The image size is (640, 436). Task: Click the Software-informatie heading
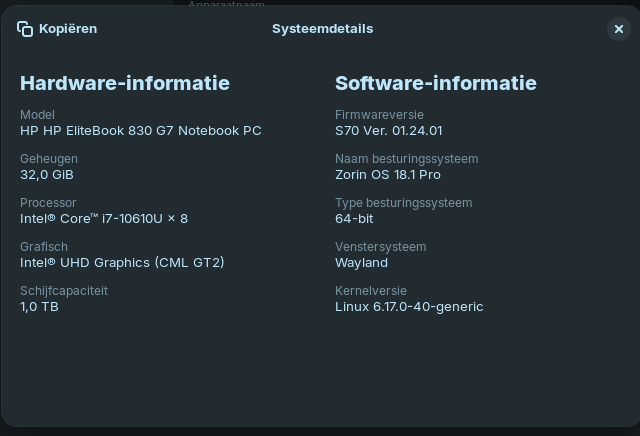pos(436,83)
